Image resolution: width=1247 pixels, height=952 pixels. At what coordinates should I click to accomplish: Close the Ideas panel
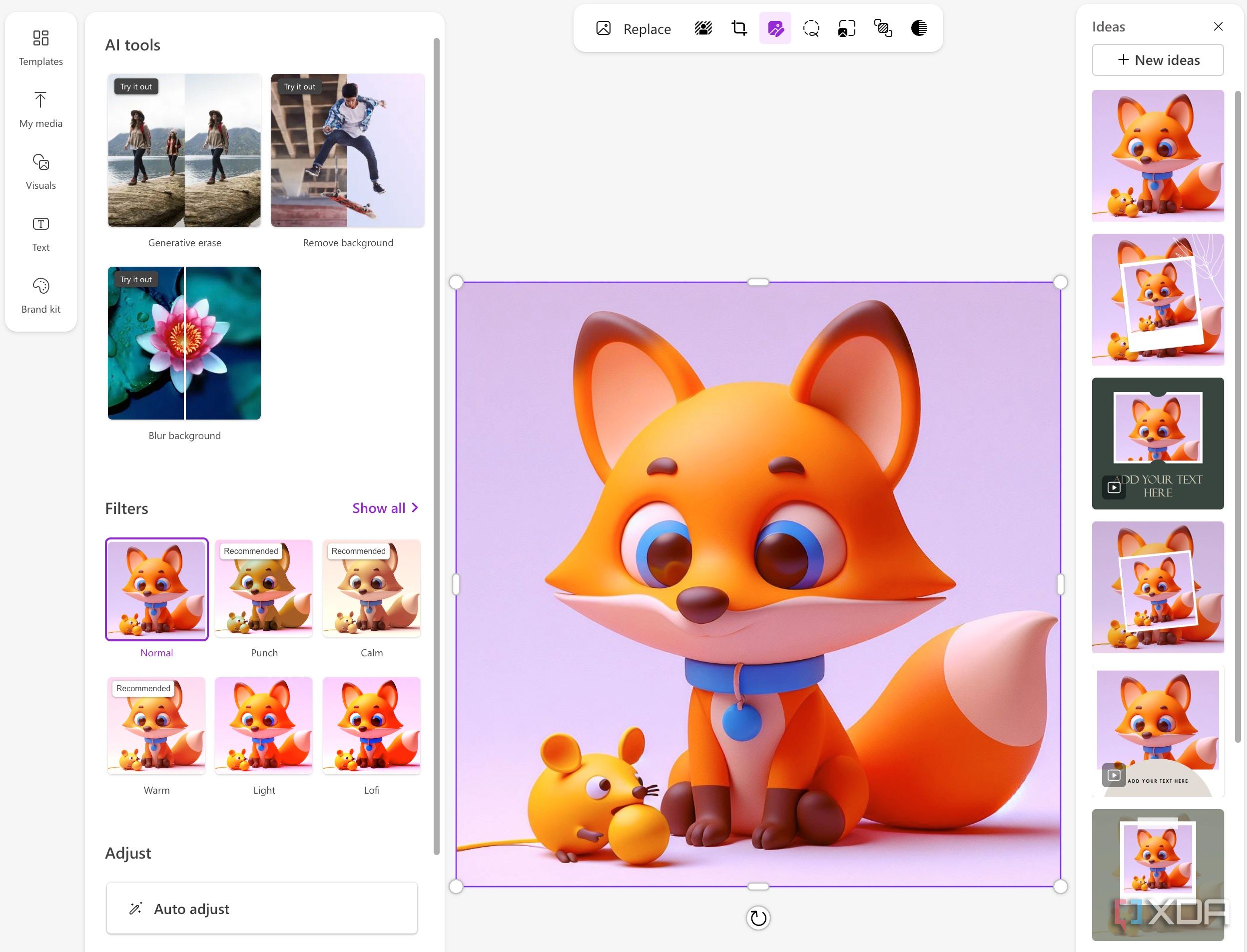pyautogui.click(x=1218, y=26)
